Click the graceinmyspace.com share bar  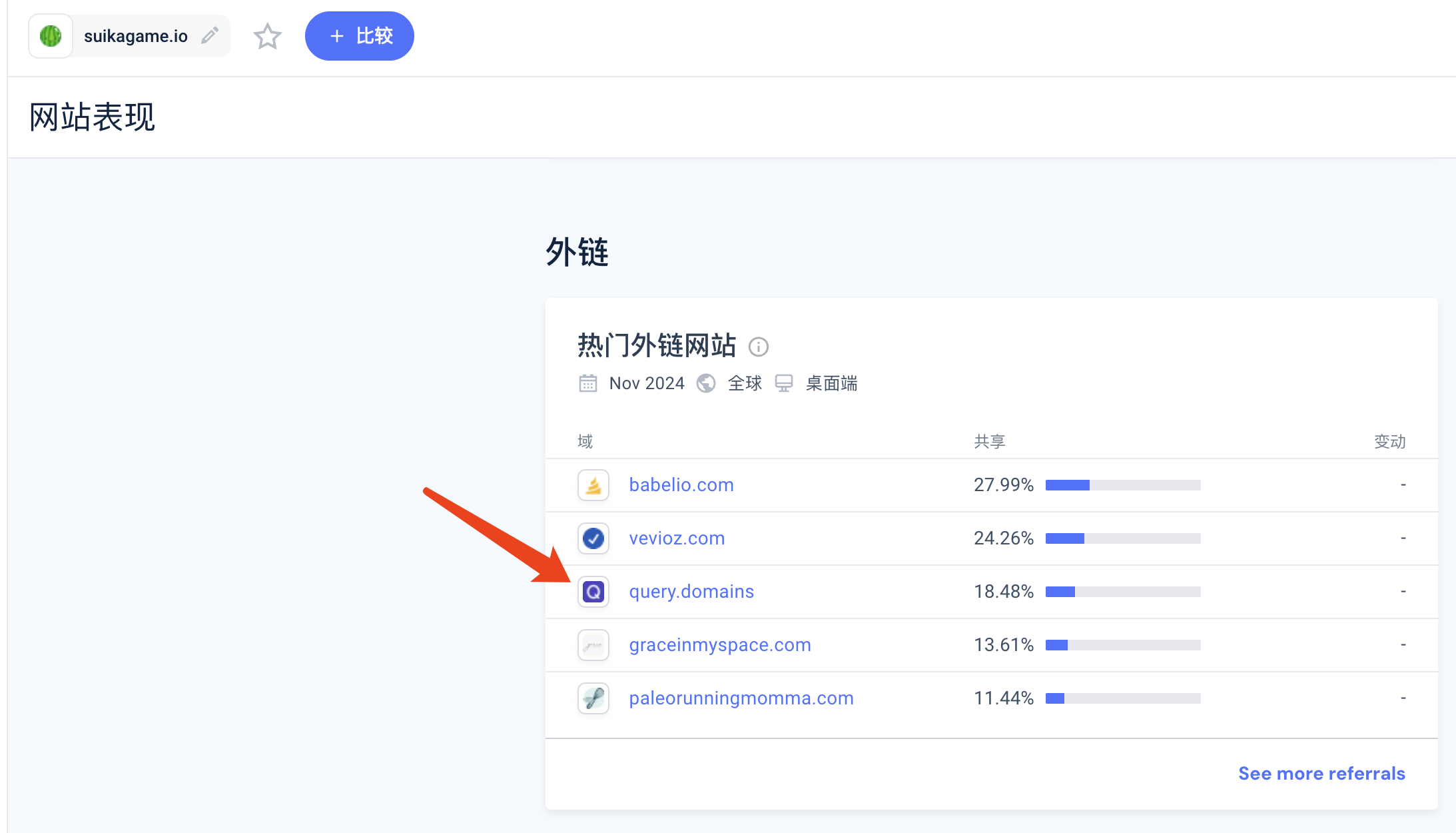click(1123, 645)
